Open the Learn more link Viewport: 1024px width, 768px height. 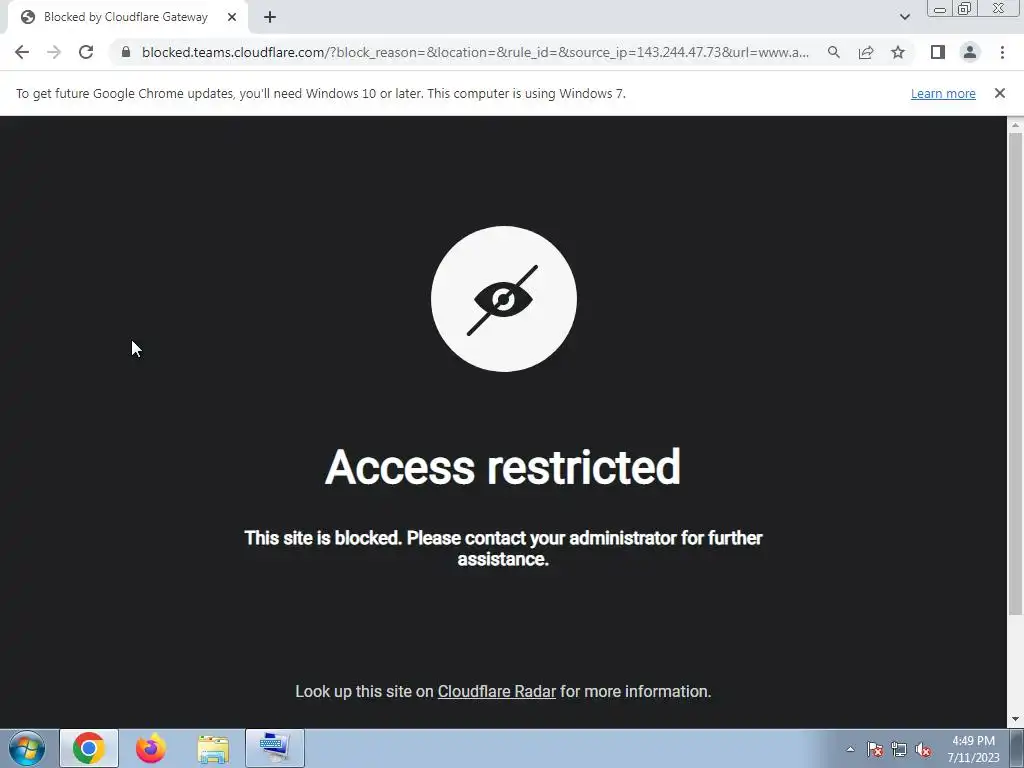click(x=943, y=93)
